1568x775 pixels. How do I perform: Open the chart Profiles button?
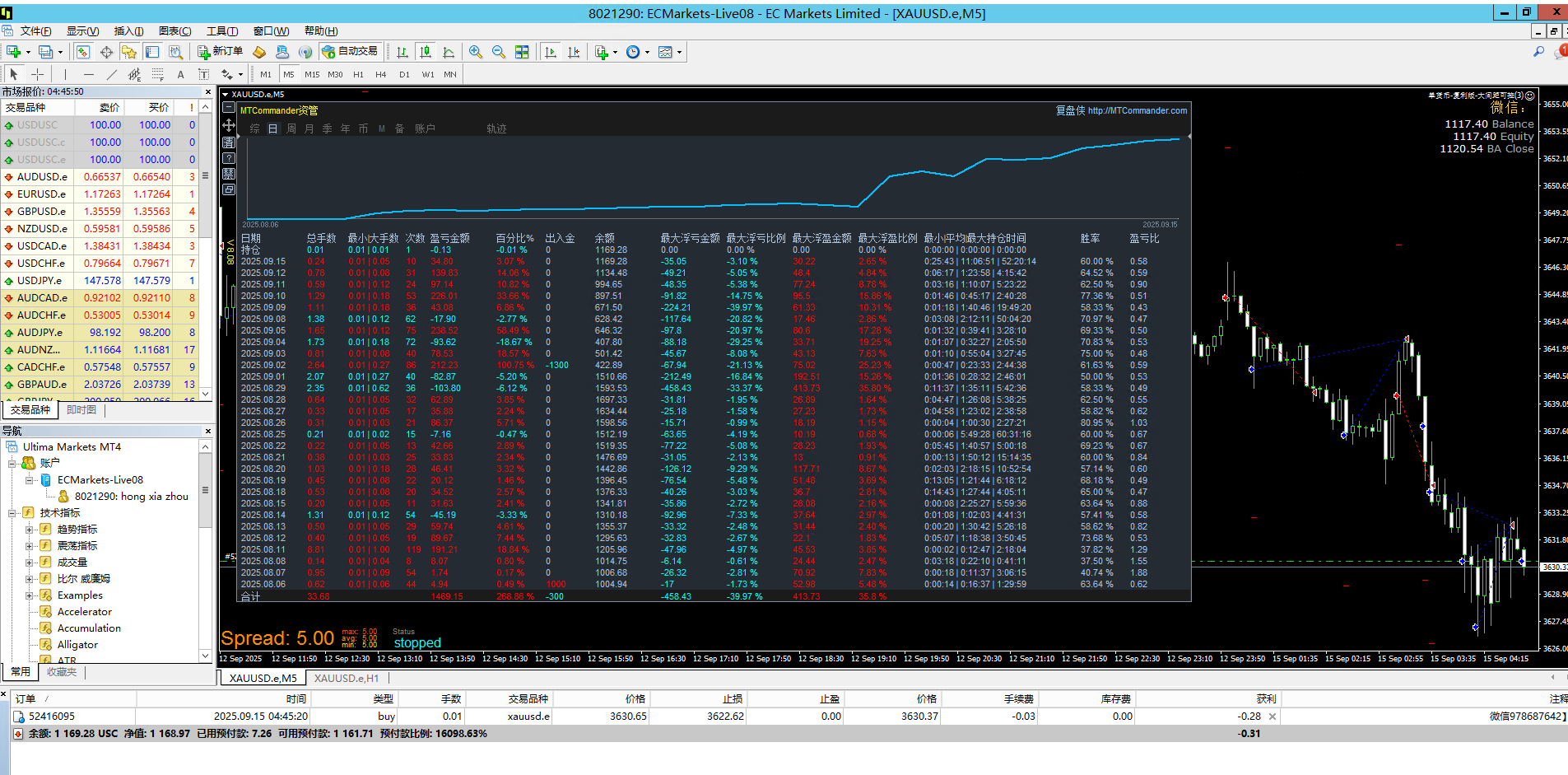click(46, 52)
